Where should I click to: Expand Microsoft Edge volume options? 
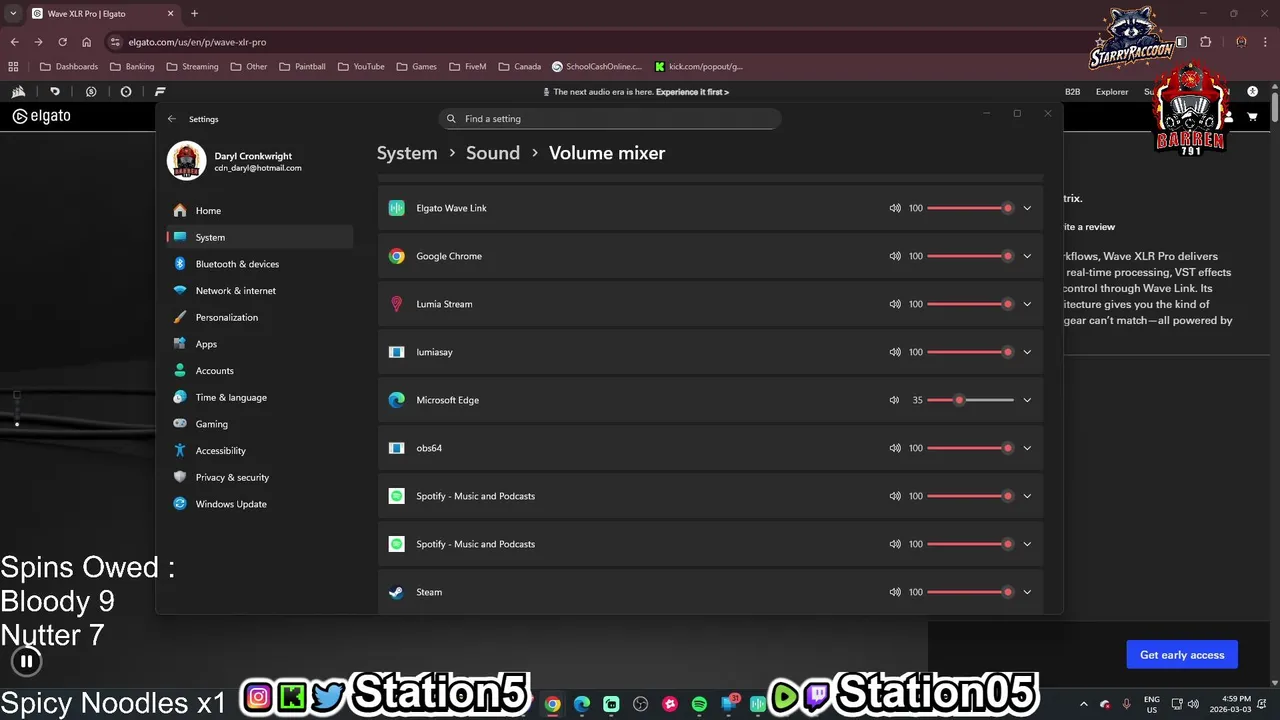(x=1027, y=400)
